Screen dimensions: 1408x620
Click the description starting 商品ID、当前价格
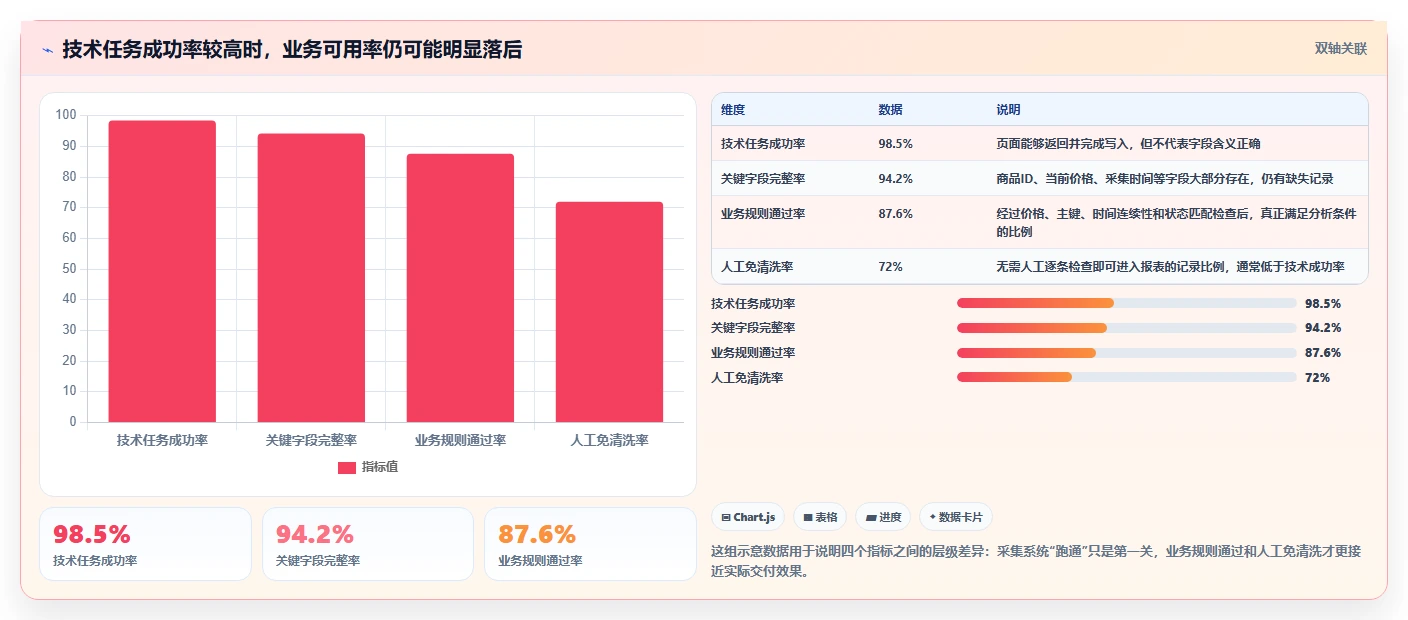pyautogui.click(x=1165, y=179)
